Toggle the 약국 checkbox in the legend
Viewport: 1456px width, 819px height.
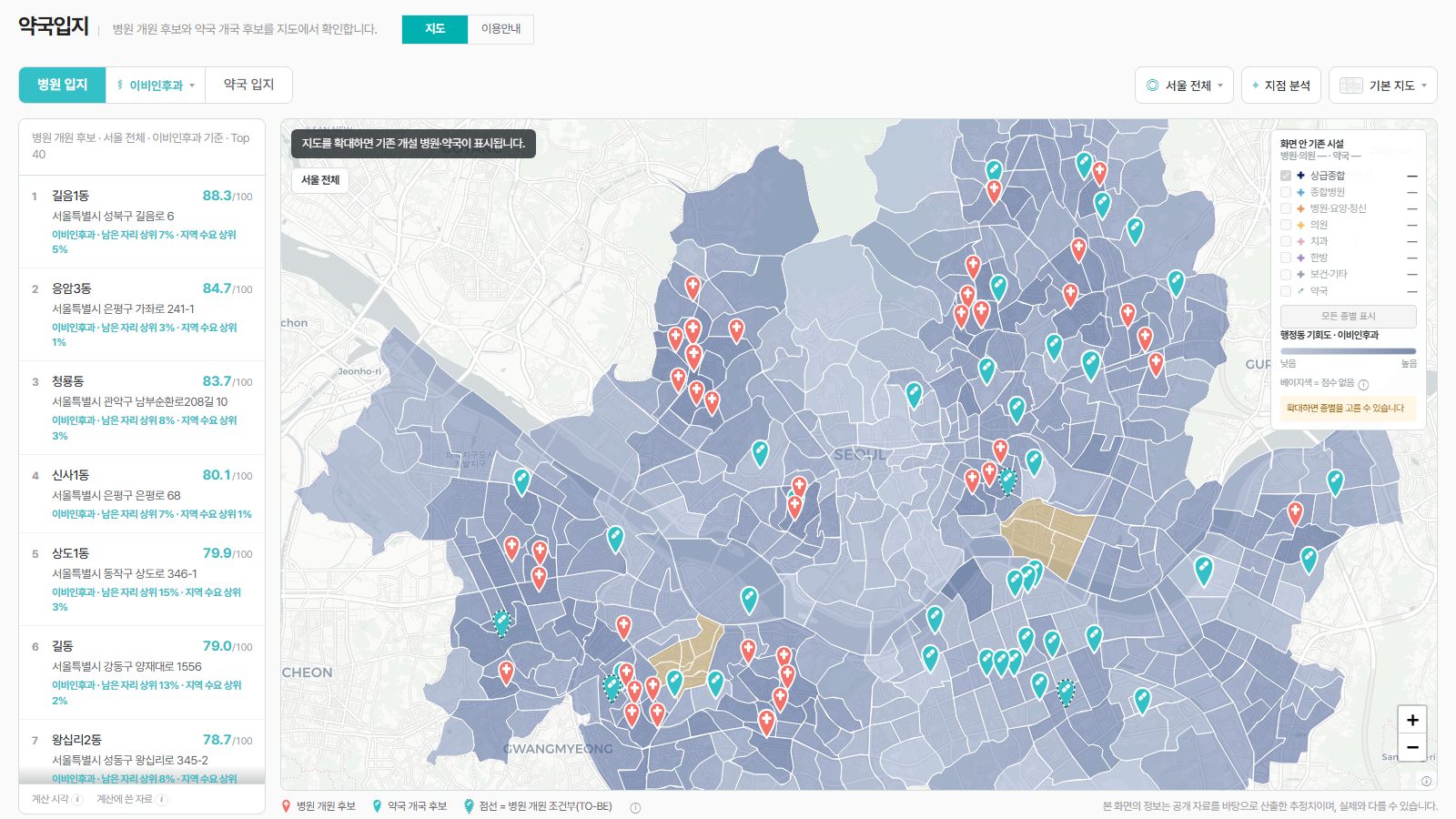pos(1286,291)
